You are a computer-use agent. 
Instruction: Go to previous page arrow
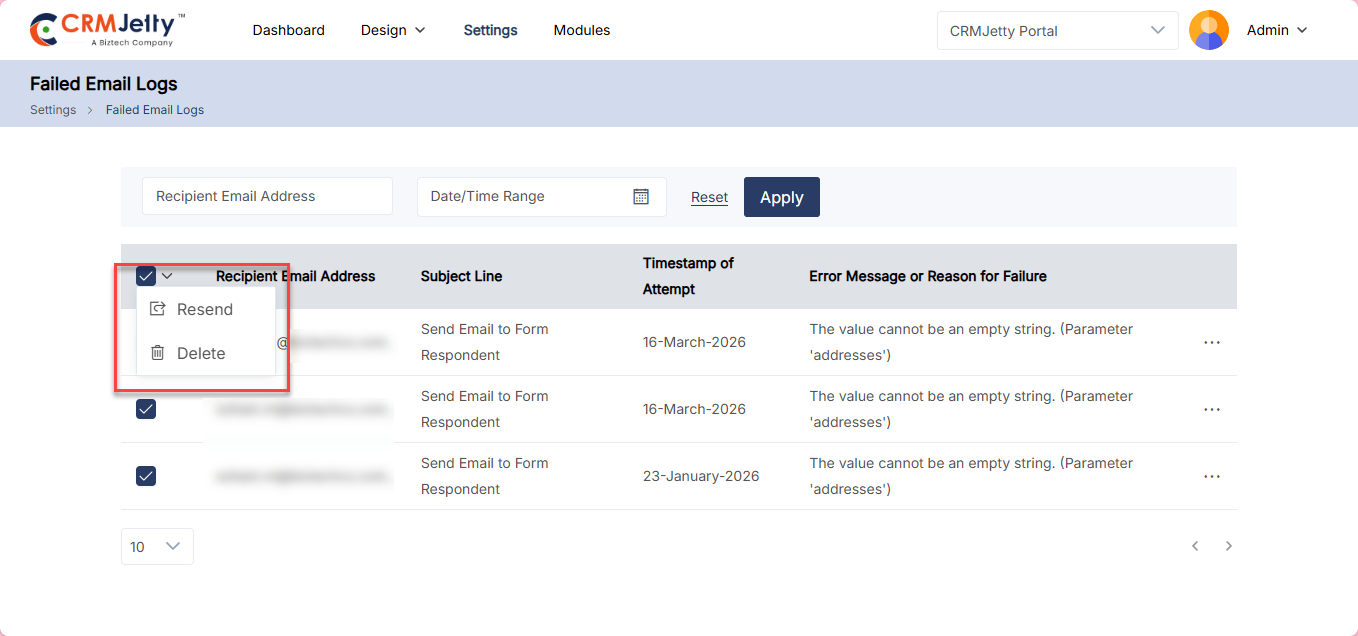tap(1195, 546)
